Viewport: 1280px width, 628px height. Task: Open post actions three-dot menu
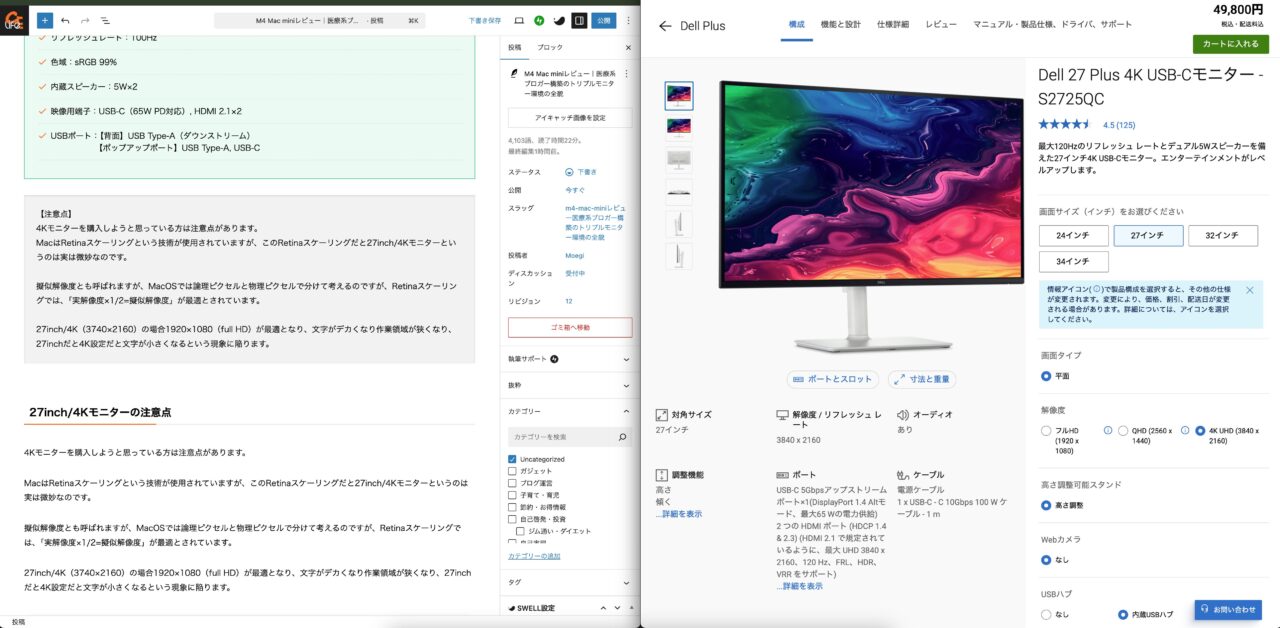pyautogui.click(x=628, y=73)
